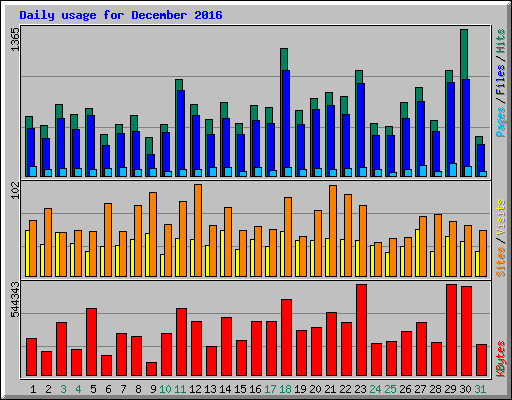Click the "544343" value on the bottom chart axis

[x=15, y=300]
